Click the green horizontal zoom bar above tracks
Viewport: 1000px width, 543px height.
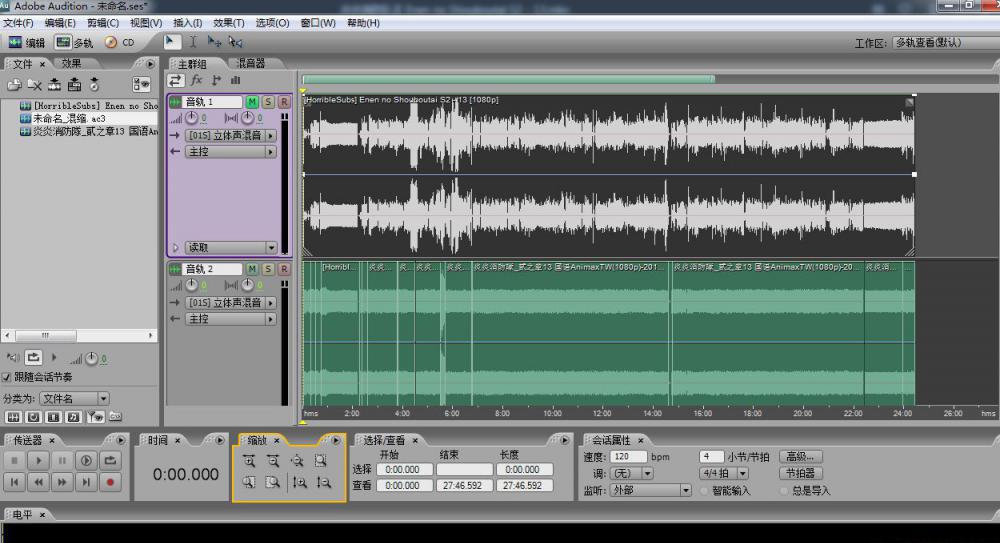coord(509,79)
